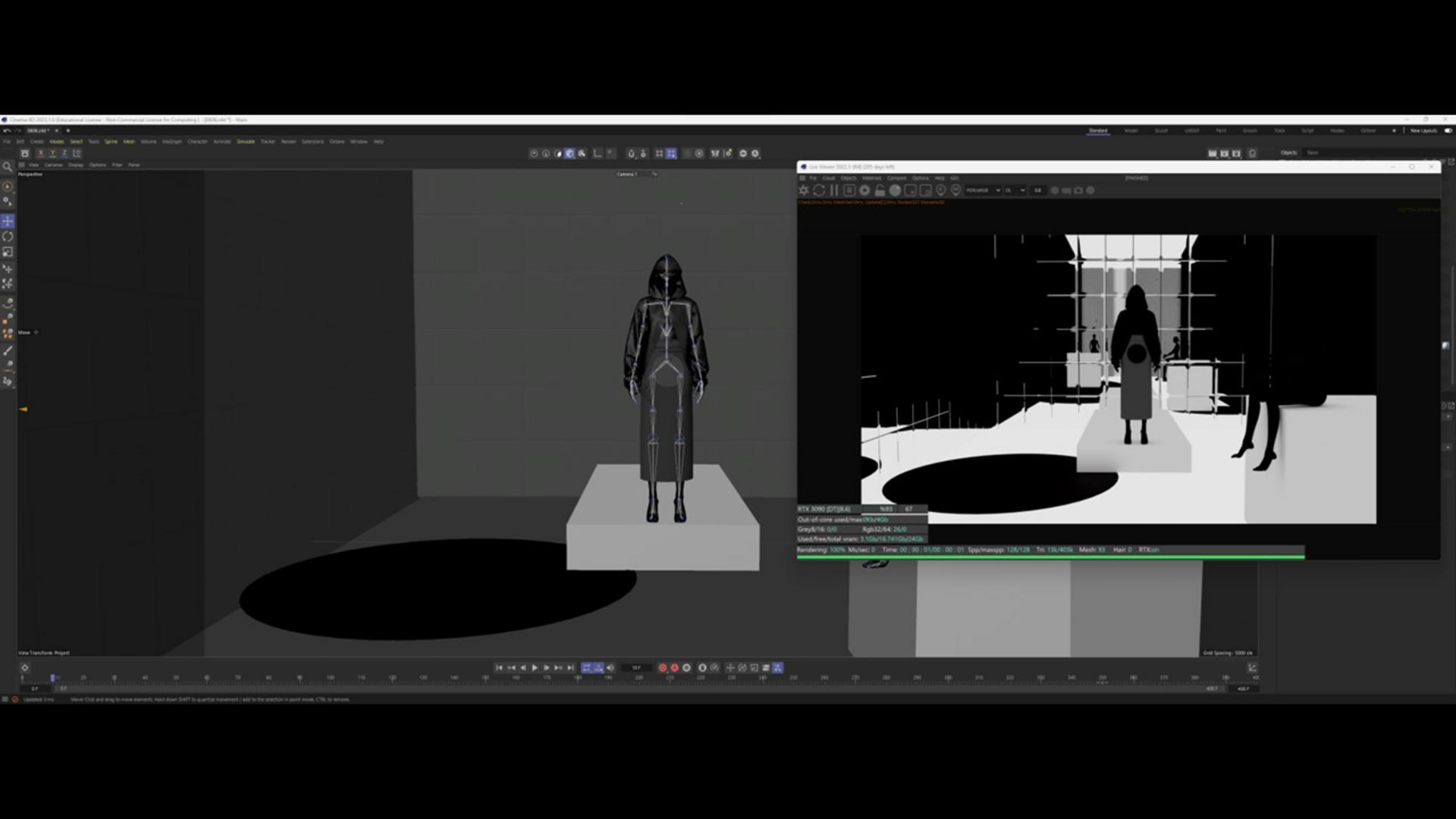Open the Simulate menu
1456x819 pixels.
(246, 142)
